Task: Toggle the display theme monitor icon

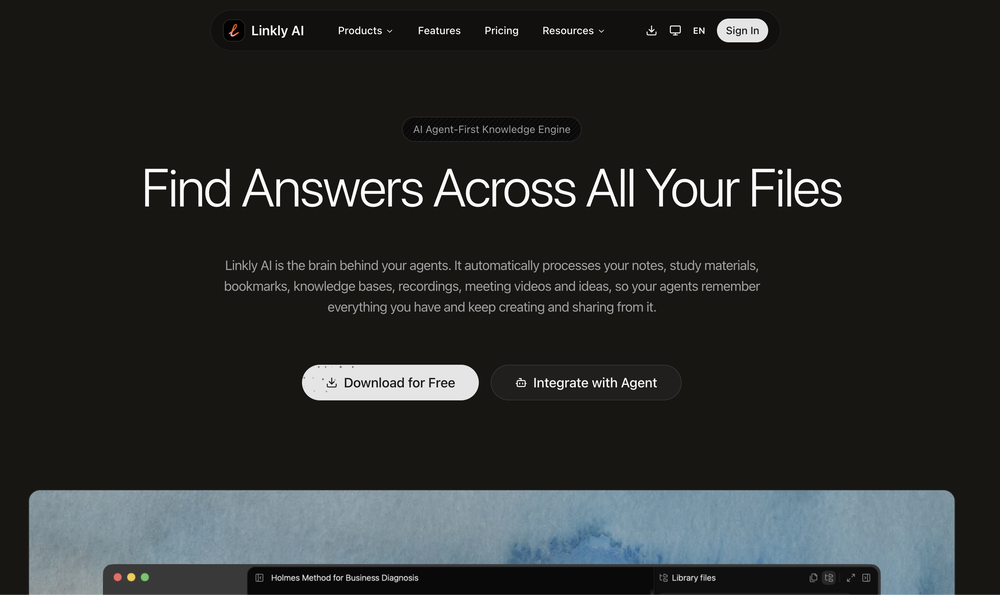Action: (675, 31)
